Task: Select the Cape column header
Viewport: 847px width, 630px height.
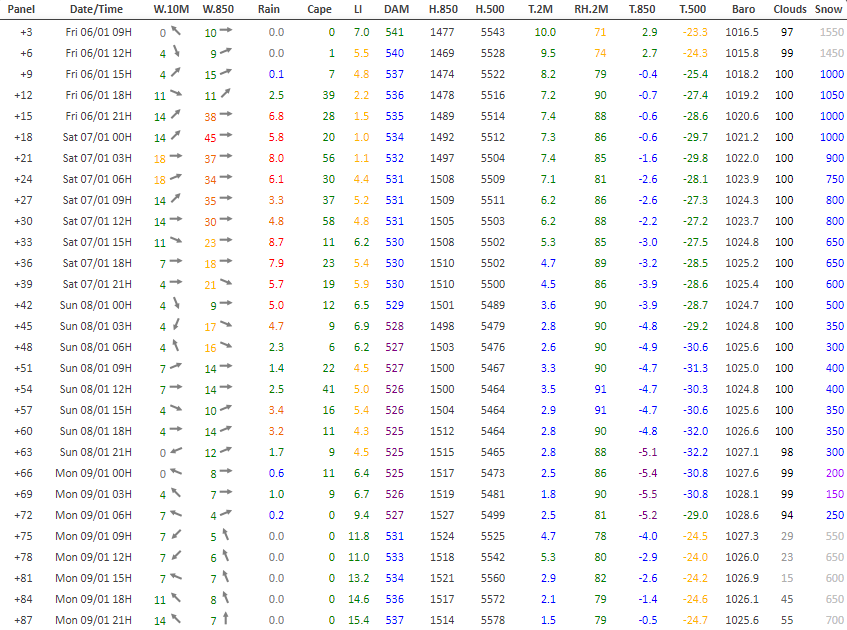Action: [x=319, y=9]
